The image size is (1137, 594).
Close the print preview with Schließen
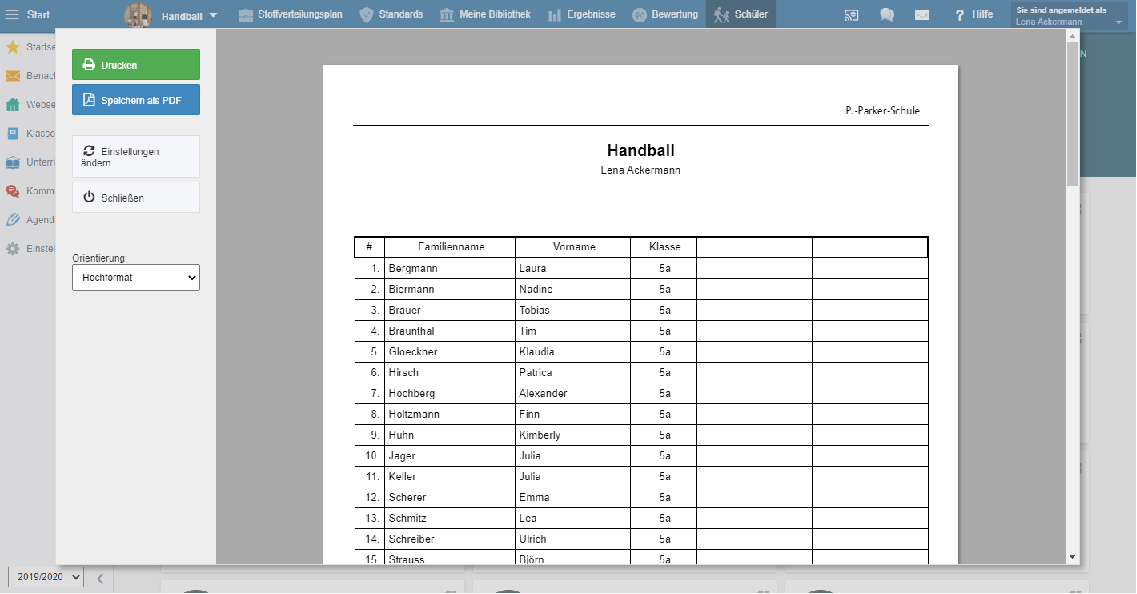pyautogui.click(x=136, y=197)
